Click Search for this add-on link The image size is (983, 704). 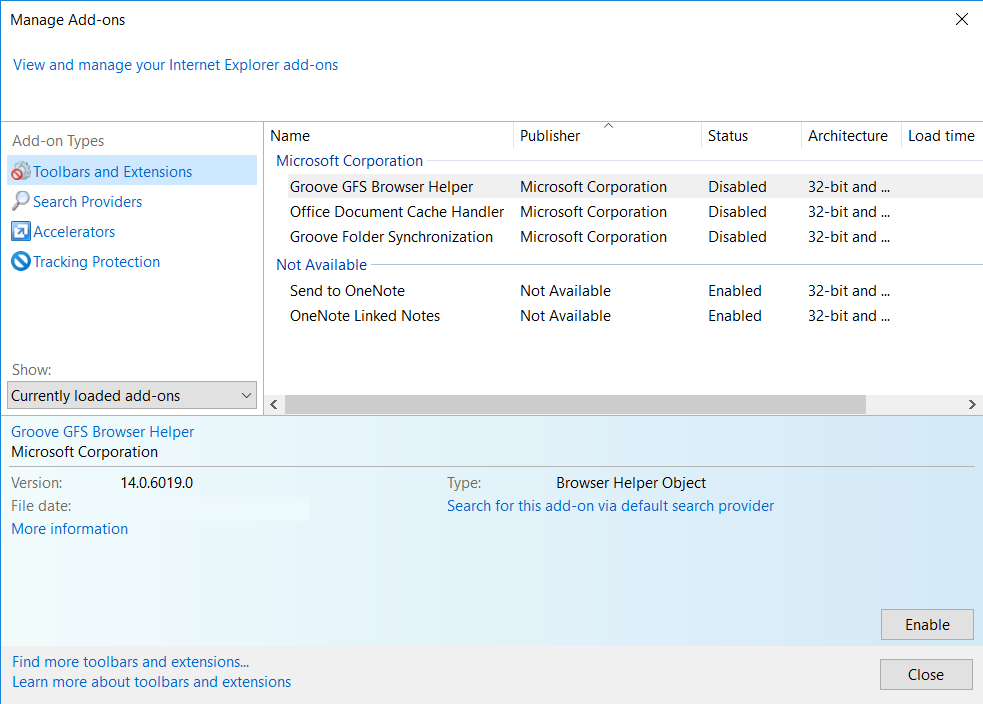pyautogui.click(x=610, y=506)
